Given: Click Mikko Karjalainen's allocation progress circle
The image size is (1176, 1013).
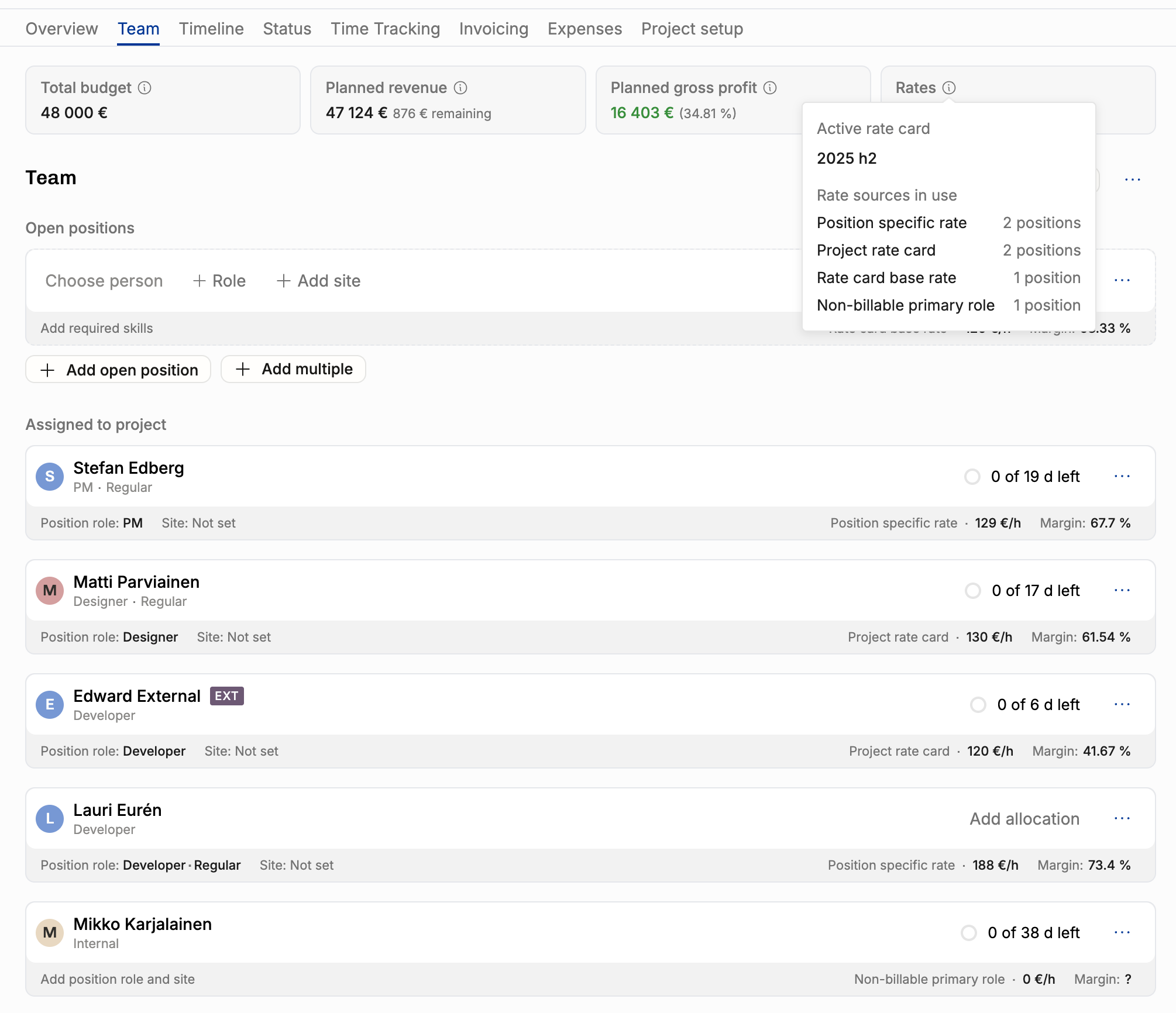Looking at the screenshot, I should [969, 933].
